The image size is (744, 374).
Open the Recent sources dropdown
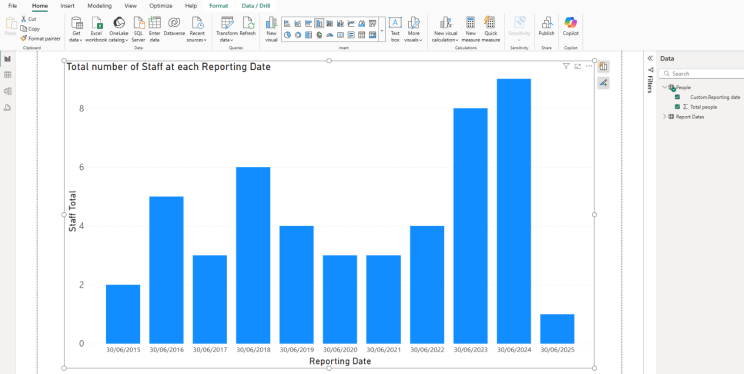coord(197,29)
